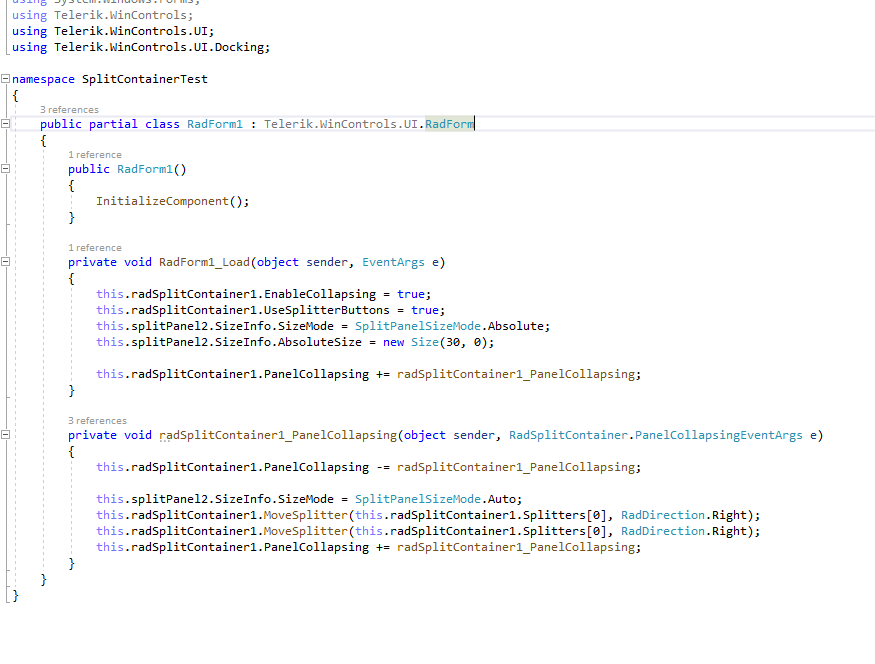The width and height of the screenshot is (875, 664).
Task: Click the 'true' value on EnableCollapsing line
Action: coord(411,294)
